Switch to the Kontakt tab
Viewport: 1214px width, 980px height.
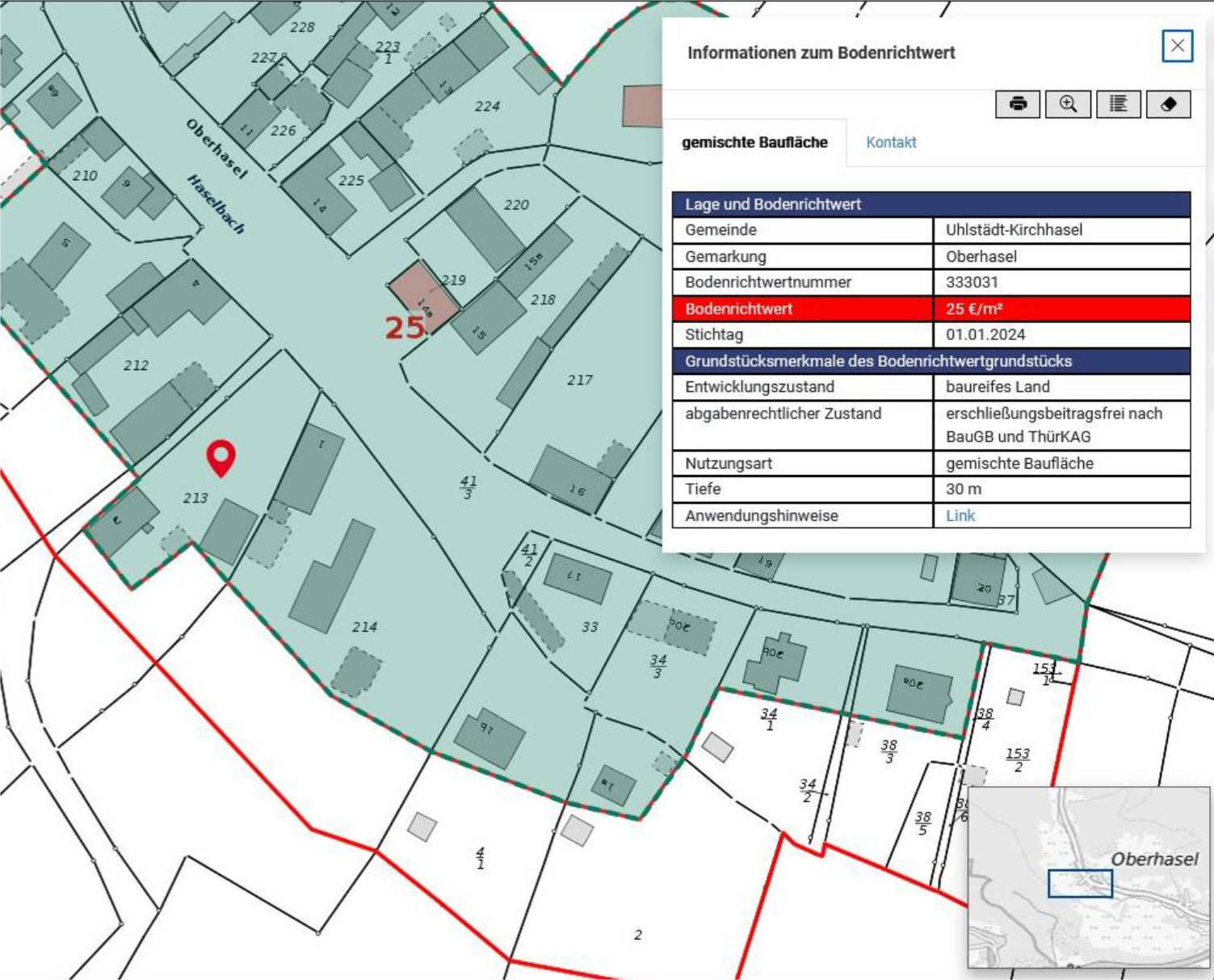coord(891,142)
